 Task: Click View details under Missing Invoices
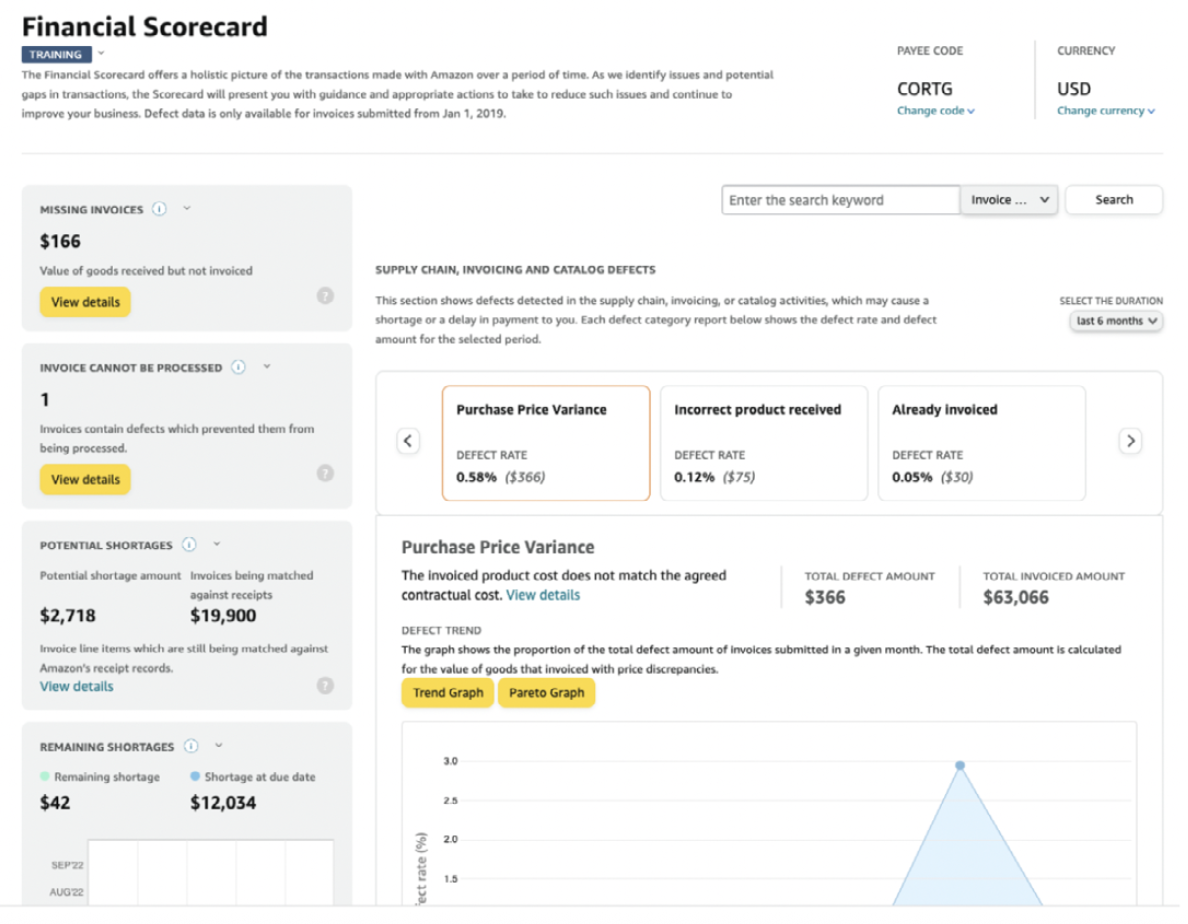pos(85,302)
